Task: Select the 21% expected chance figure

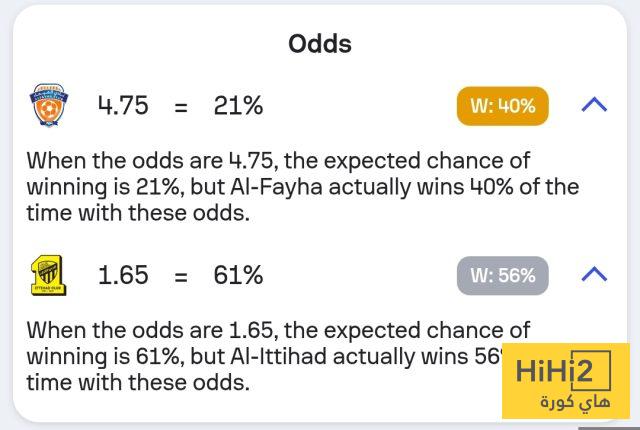Action: pos(237,105)
